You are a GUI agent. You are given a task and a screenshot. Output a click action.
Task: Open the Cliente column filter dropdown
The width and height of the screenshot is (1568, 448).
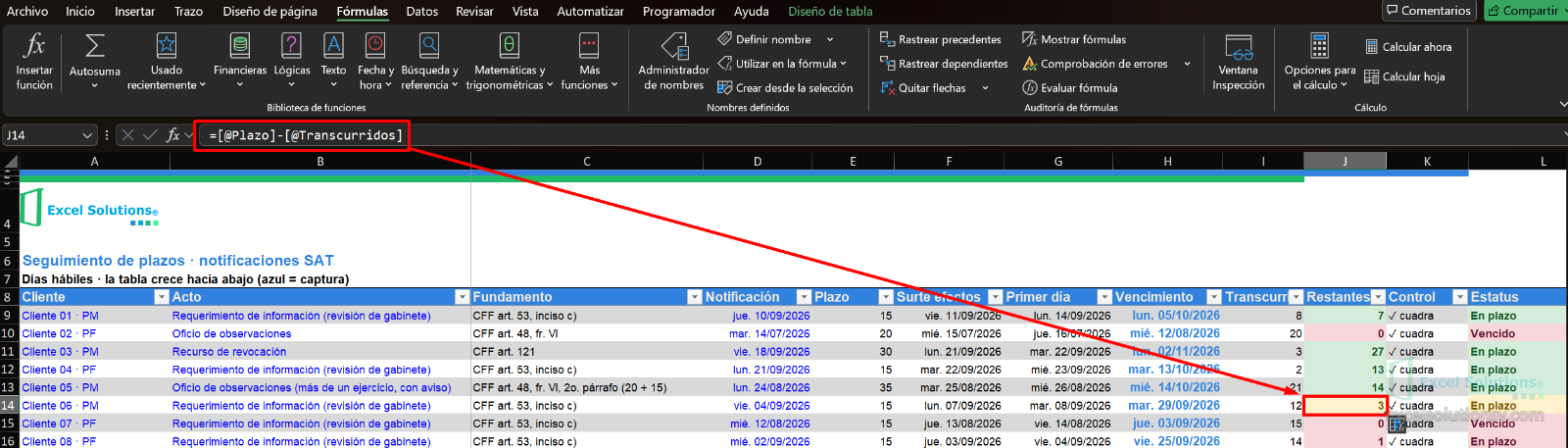162,297
